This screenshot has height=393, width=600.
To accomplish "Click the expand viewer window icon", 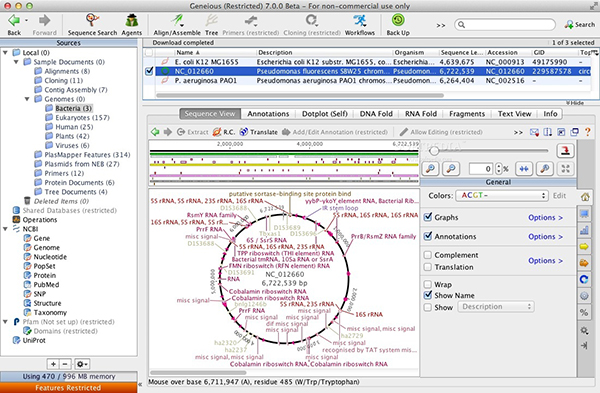I will pos(574,132).
